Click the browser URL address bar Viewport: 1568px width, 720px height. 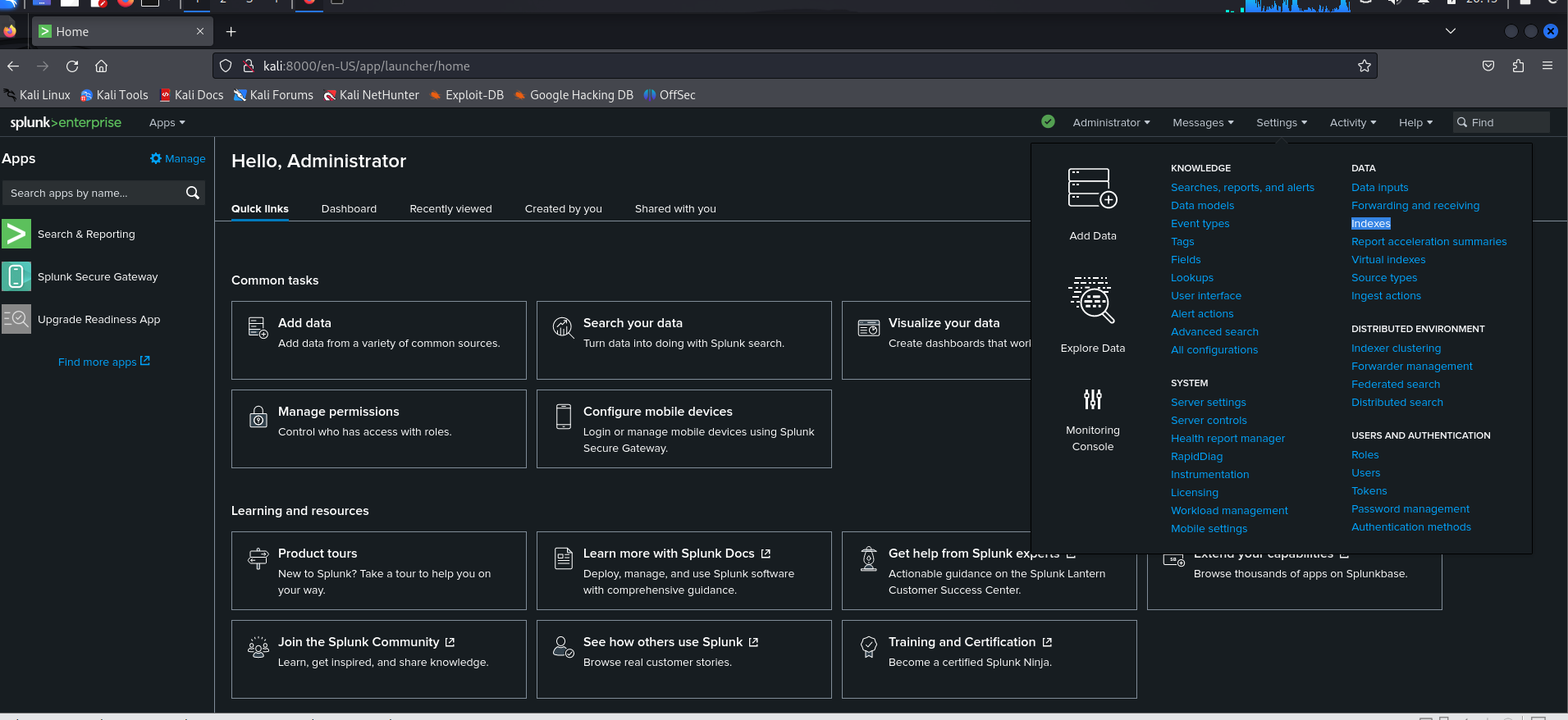794,66
